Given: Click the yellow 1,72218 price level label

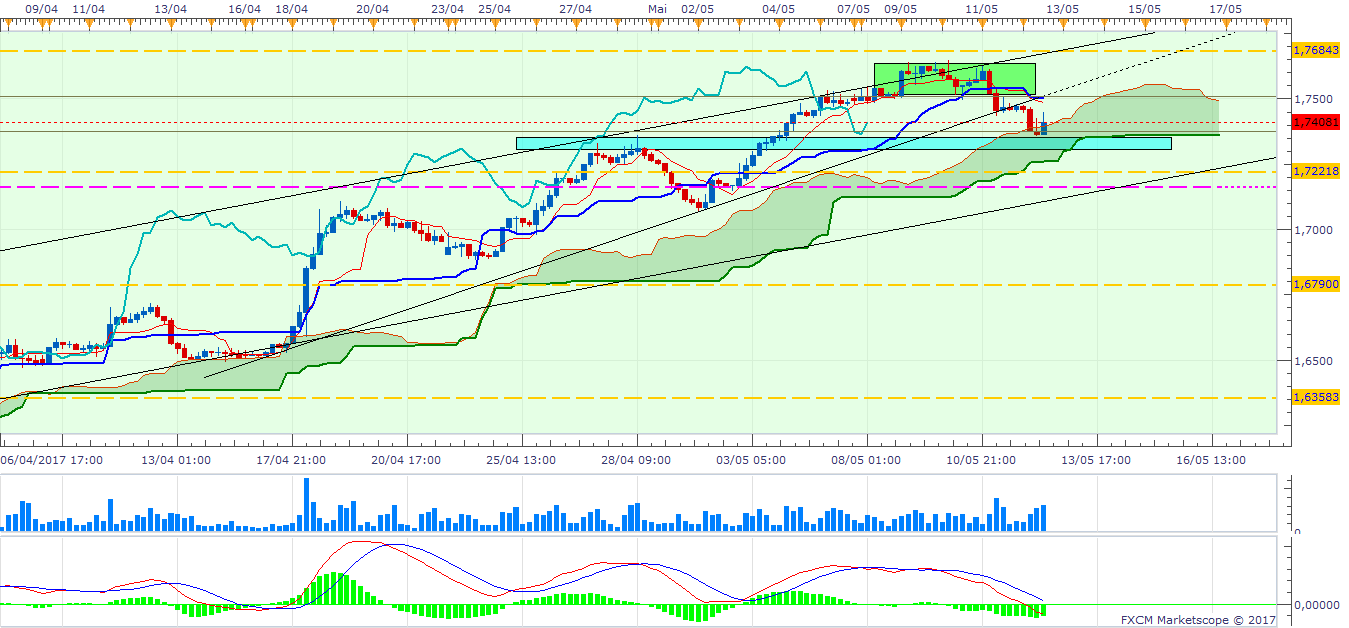Looking at the screenshot, I should coord(1314,172).
